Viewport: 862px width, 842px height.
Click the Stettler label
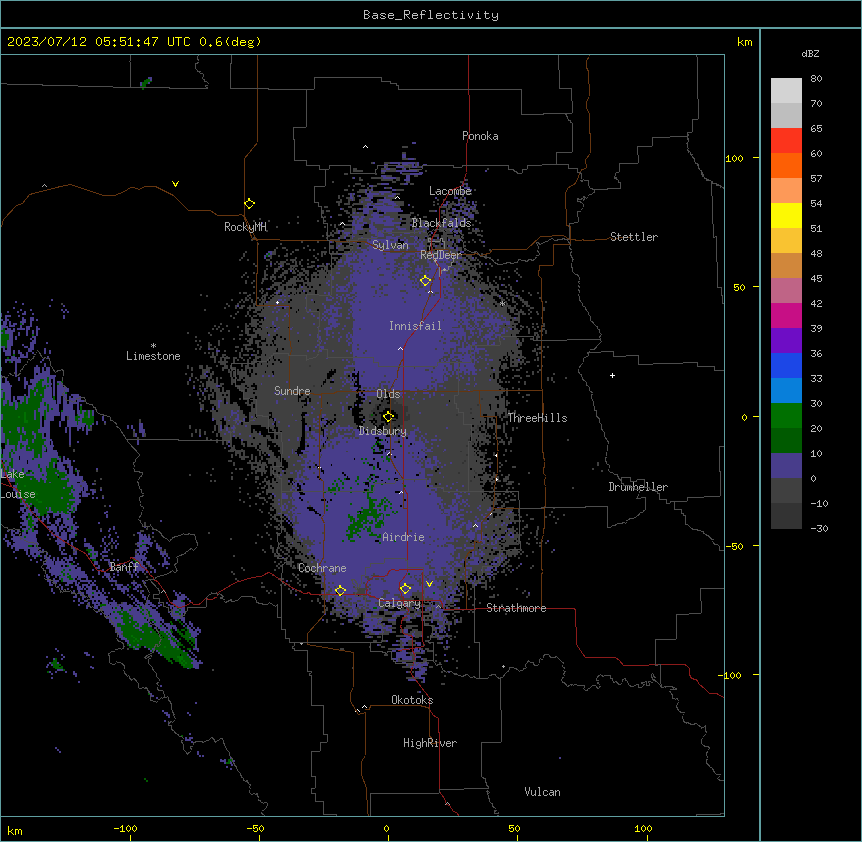click(x=634, y=237)
